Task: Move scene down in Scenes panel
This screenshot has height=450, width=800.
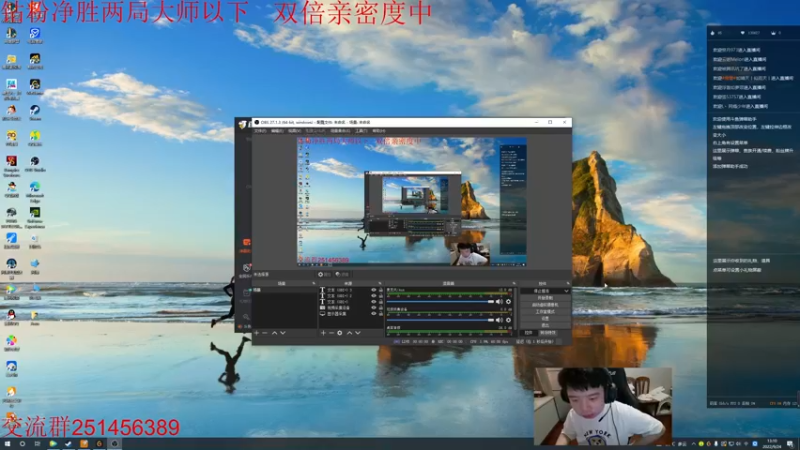Action: [283, 333]
